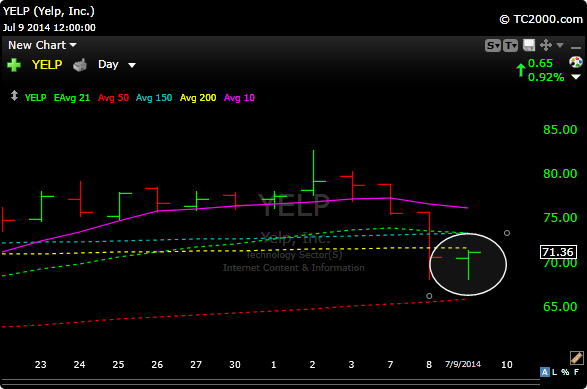Expand the Day timeframe dropdown arrow
This screenshot has width=587, height=389.
(x=132, y=65)
